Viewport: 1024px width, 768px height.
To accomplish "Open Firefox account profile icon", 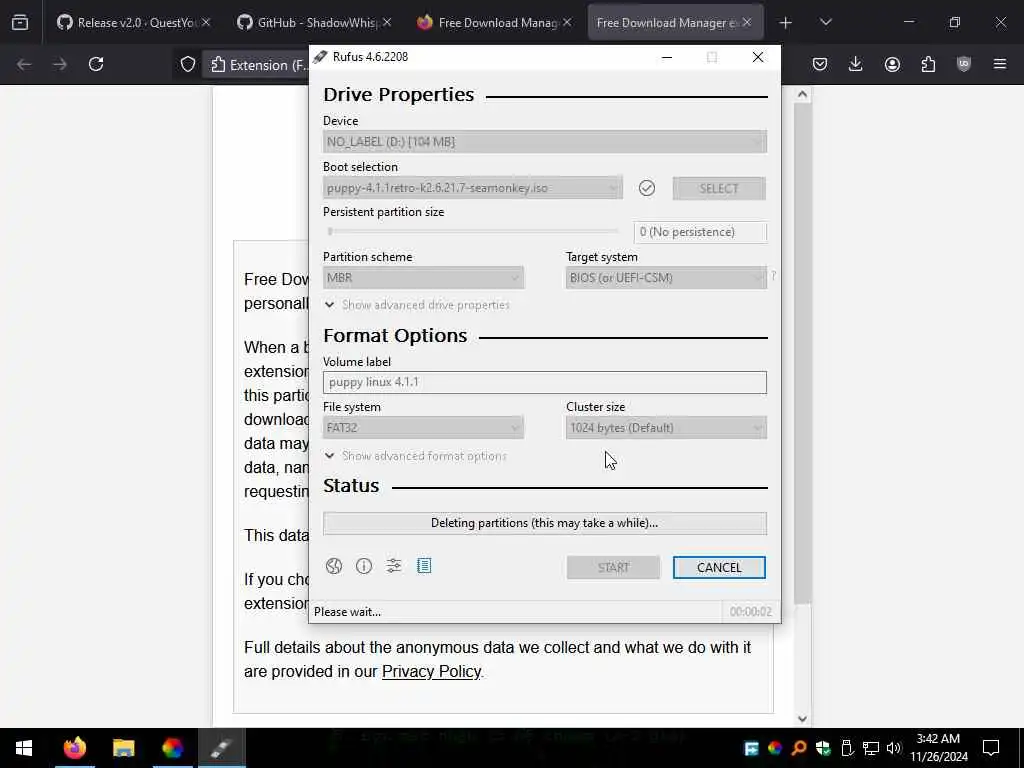I will pos(892,64).
